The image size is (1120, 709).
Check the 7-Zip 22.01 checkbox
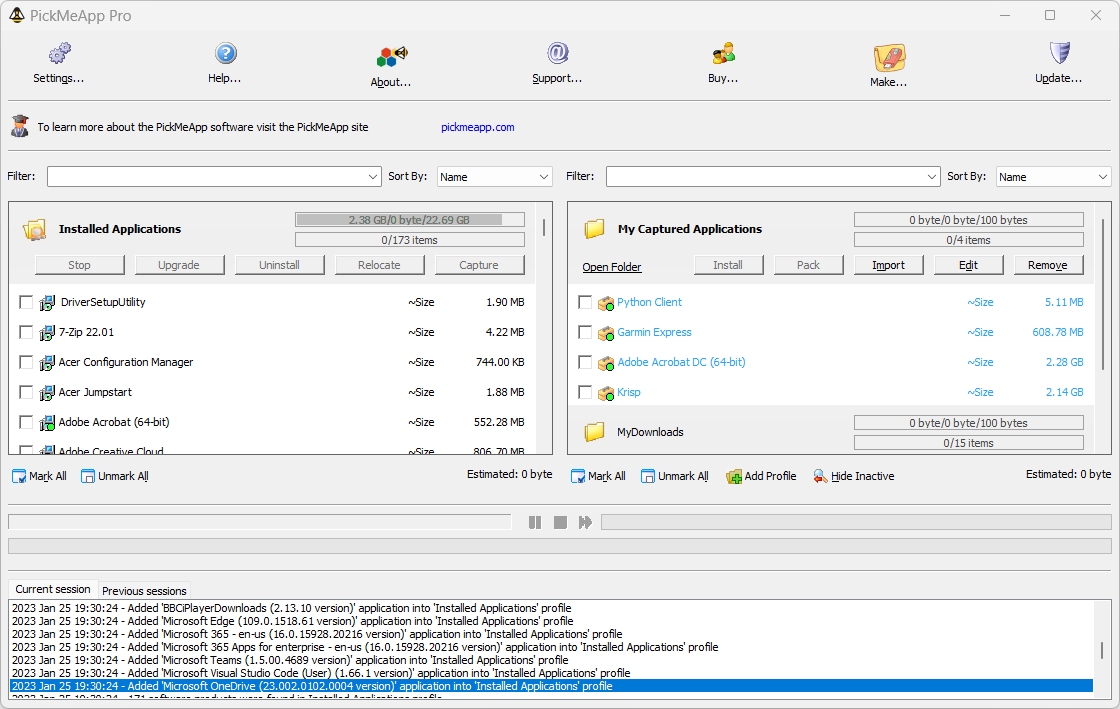pos(26,331)
